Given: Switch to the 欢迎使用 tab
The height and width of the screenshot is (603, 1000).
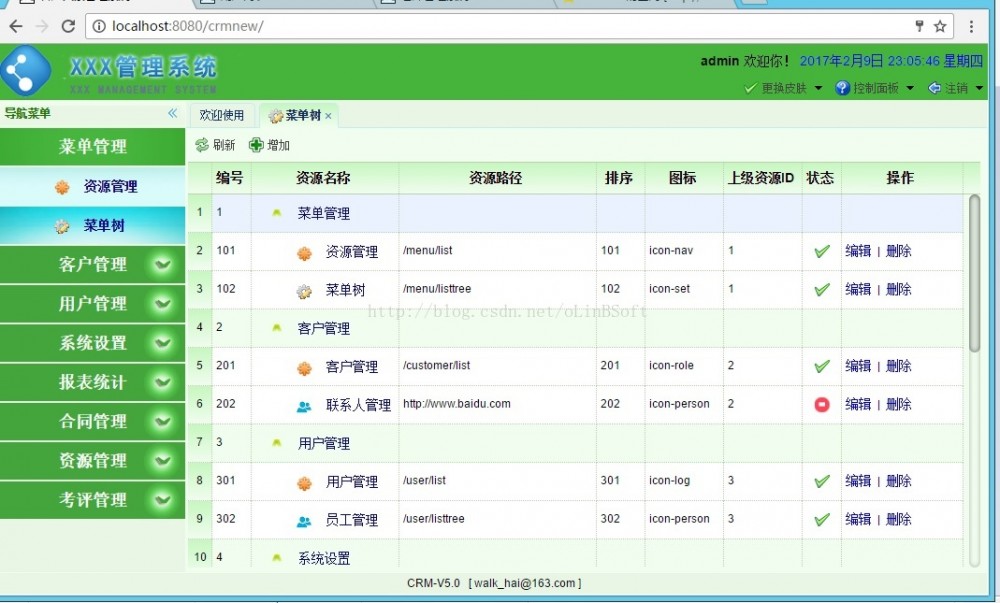Looking at the screenshot, I should [222, 115].
